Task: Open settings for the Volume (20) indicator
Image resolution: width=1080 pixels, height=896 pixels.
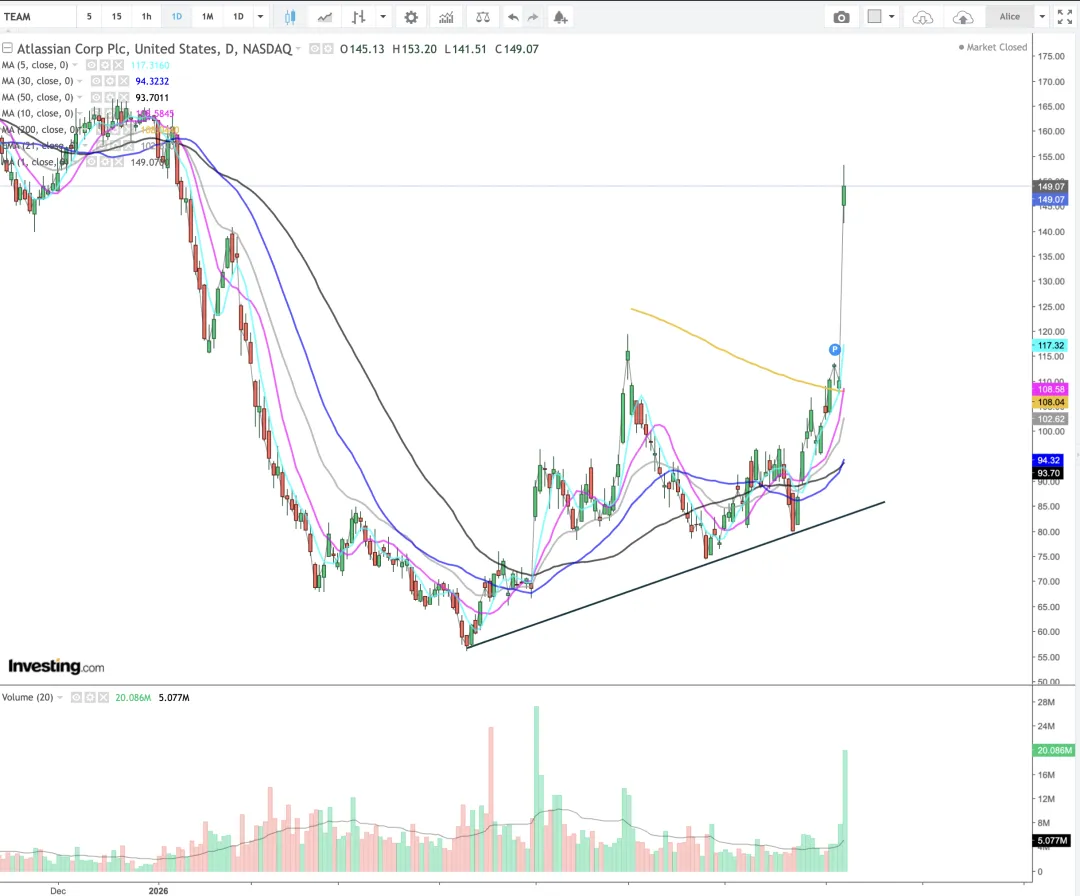Action: pos(90,698)
